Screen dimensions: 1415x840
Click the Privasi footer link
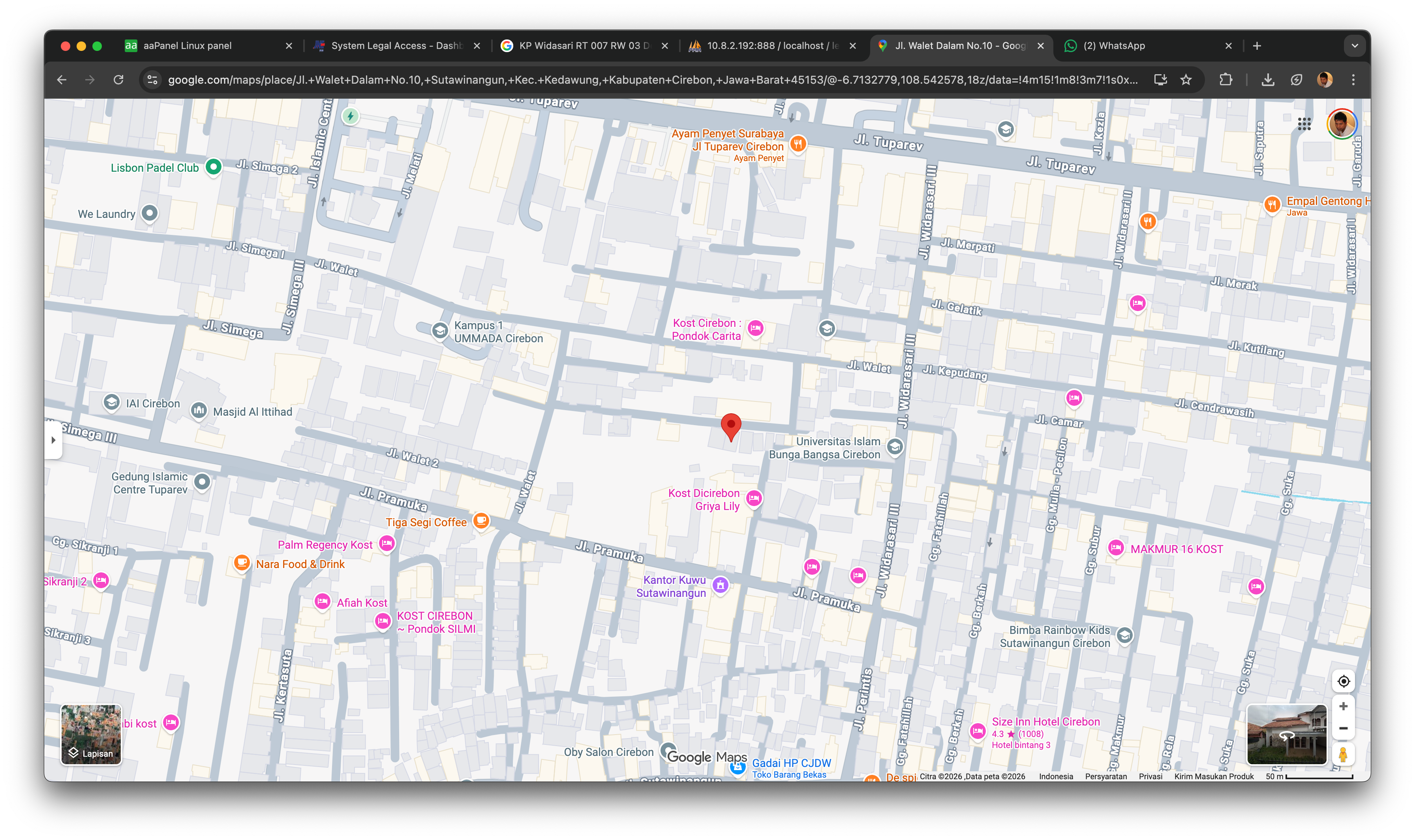point(1150,776)
